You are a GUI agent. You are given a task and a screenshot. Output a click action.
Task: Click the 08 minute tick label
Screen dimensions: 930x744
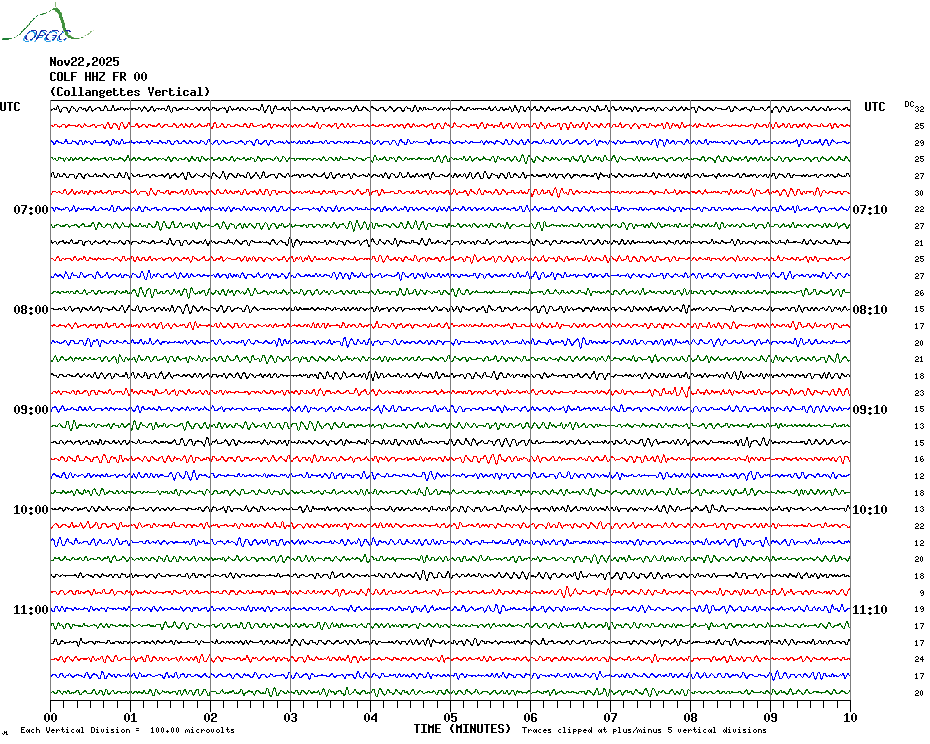(690, 717)
